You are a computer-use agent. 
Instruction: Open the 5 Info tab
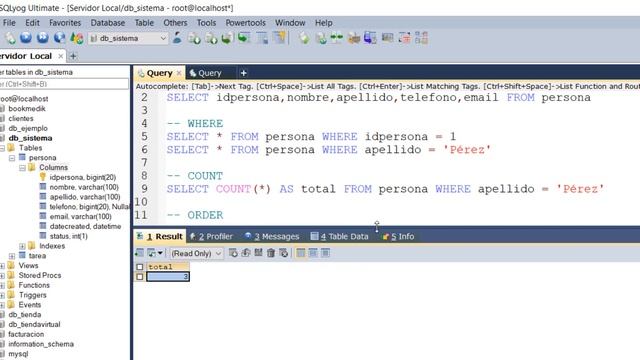[398, 236]
